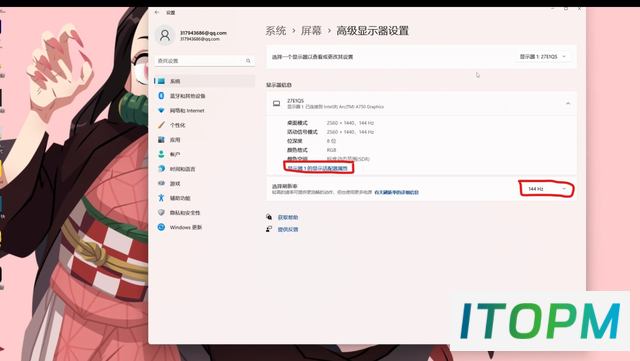Open the 应用 apps icon
640x361 pixels.
coord(161,140)
